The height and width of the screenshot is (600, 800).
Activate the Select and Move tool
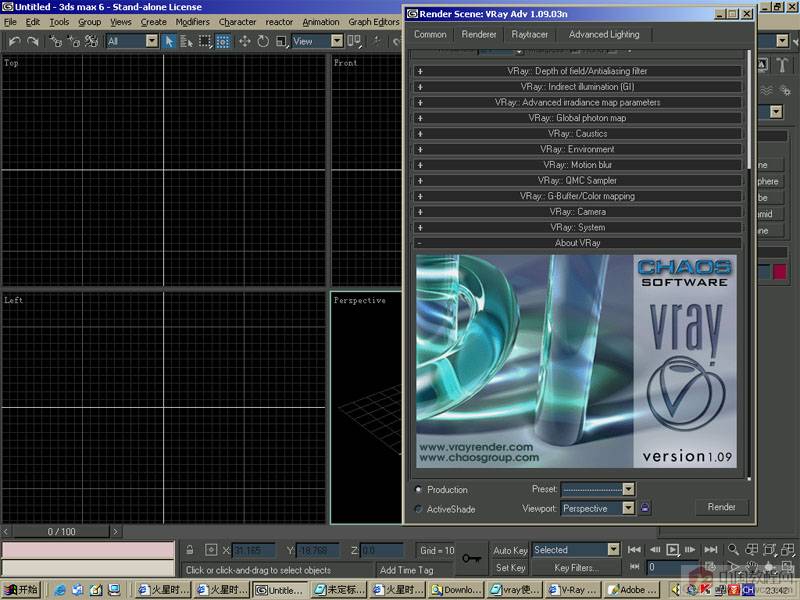[245, 41]
